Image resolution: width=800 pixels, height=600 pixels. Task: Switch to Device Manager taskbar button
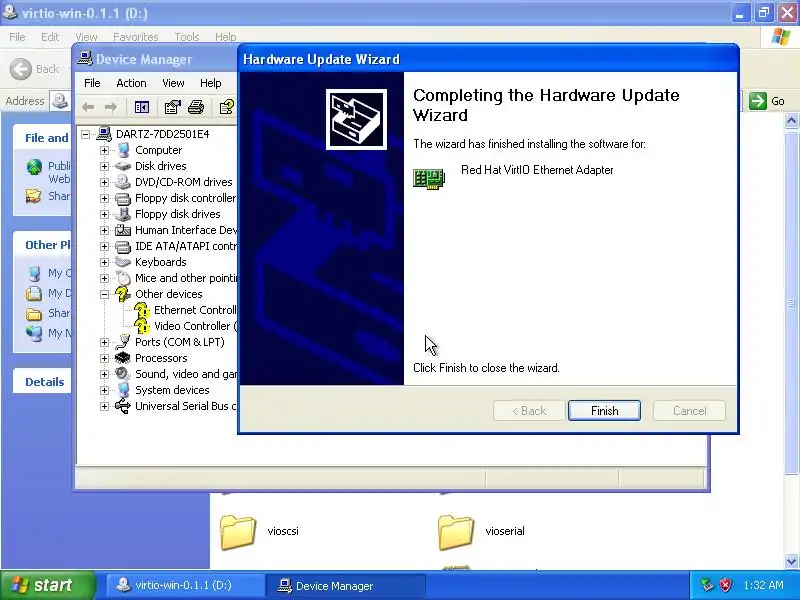(345, 586)
